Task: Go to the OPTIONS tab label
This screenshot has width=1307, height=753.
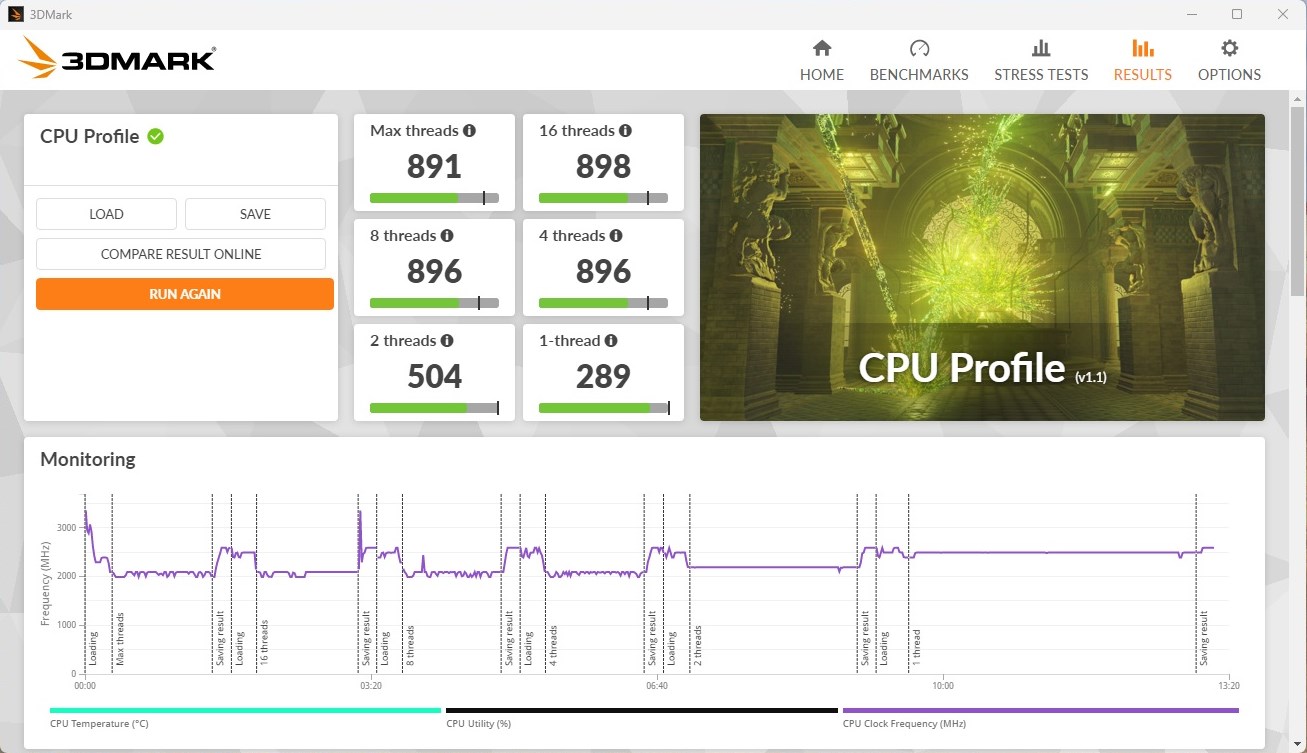Action: [1229, 75]
